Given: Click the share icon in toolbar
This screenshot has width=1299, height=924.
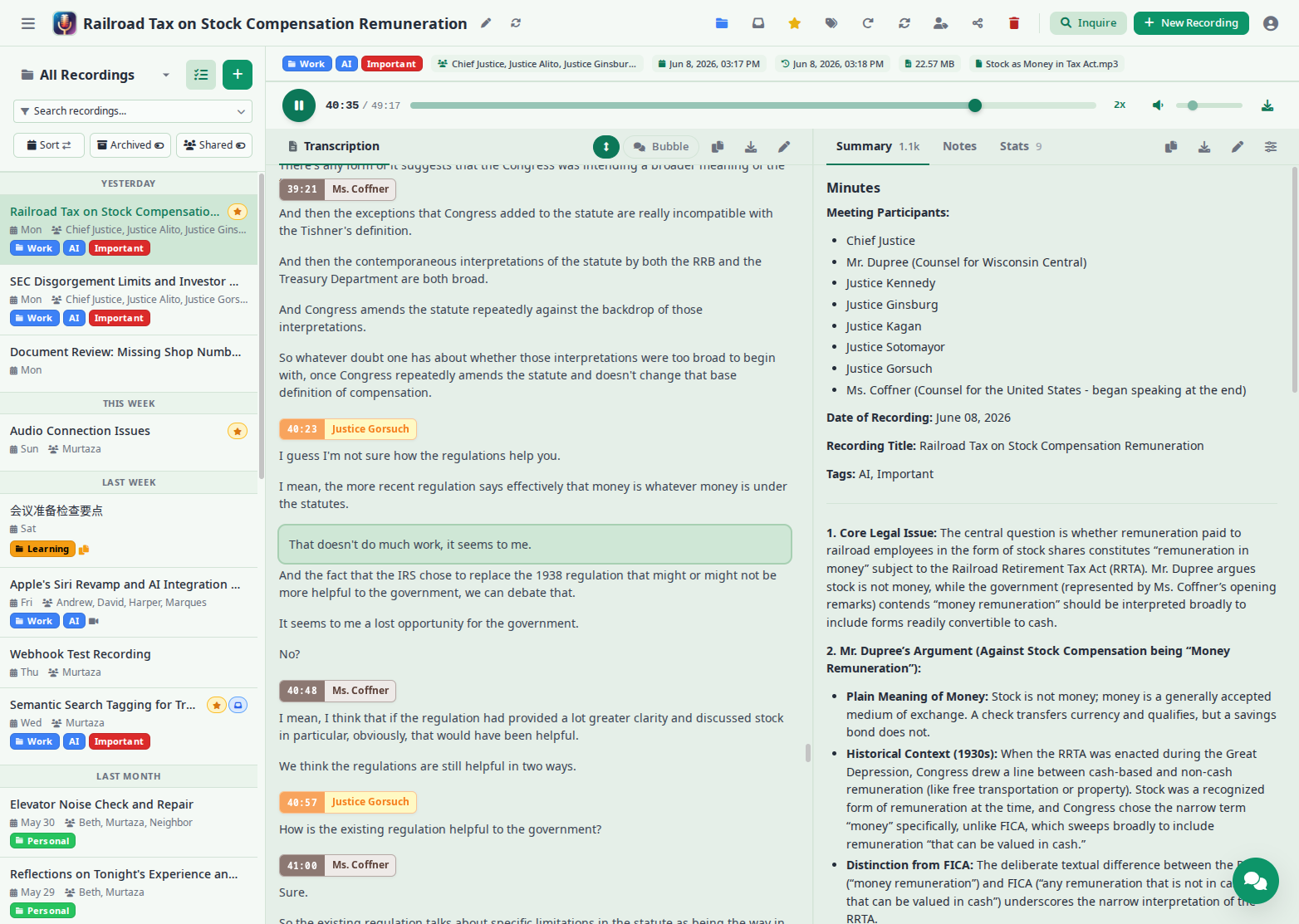Looking at the screenshot, I should (978, 23).
